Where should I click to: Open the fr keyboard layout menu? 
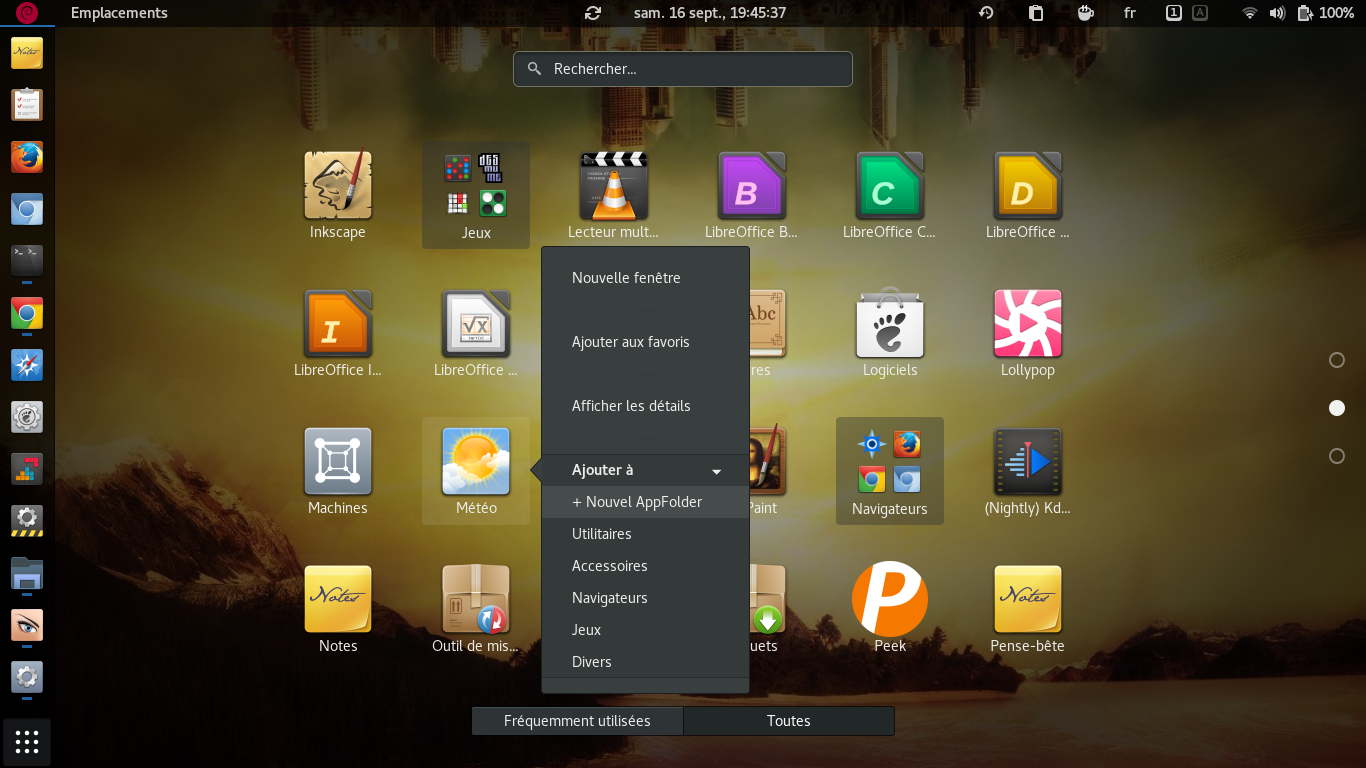coord(1130,13)
